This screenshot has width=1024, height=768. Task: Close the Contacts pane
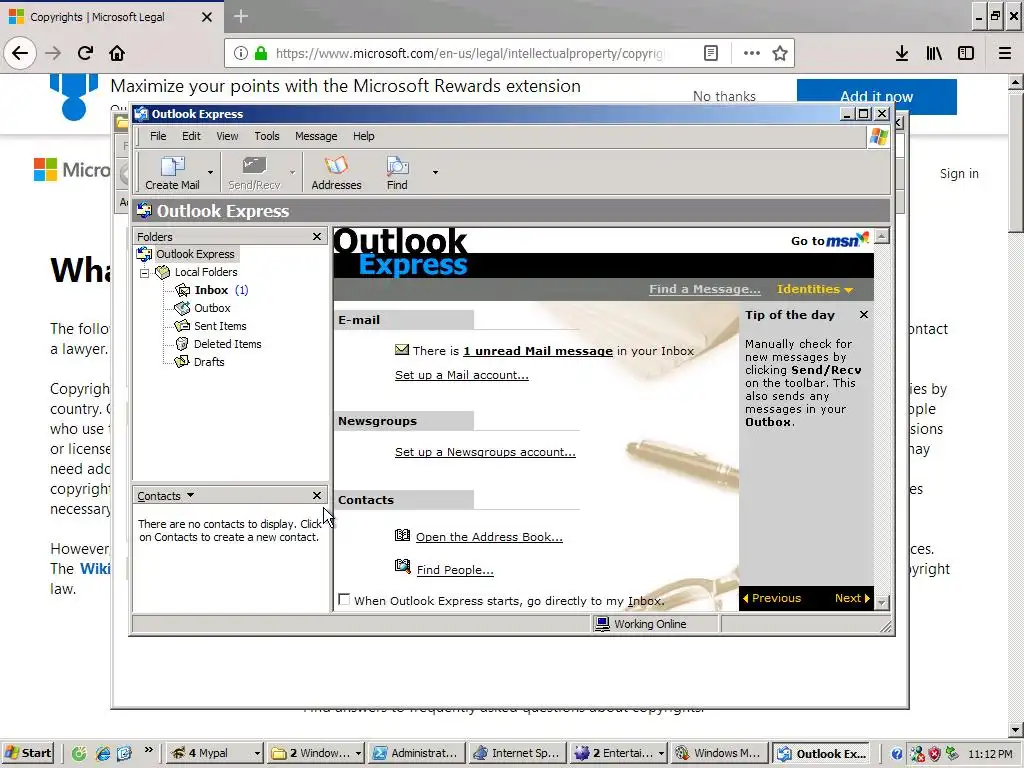[317, 496]
